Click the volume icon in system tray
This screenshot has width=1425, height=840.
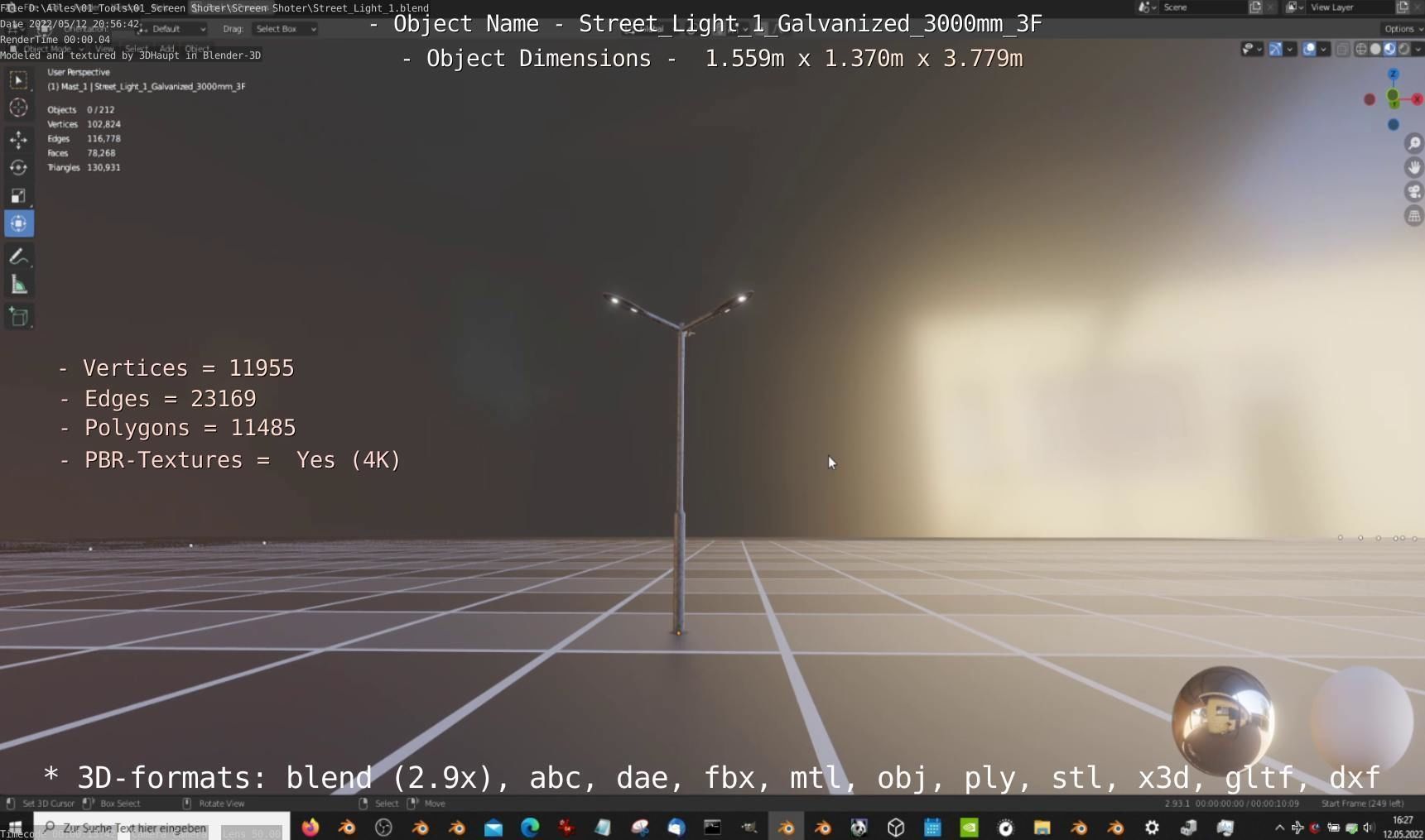[1368, 828]
